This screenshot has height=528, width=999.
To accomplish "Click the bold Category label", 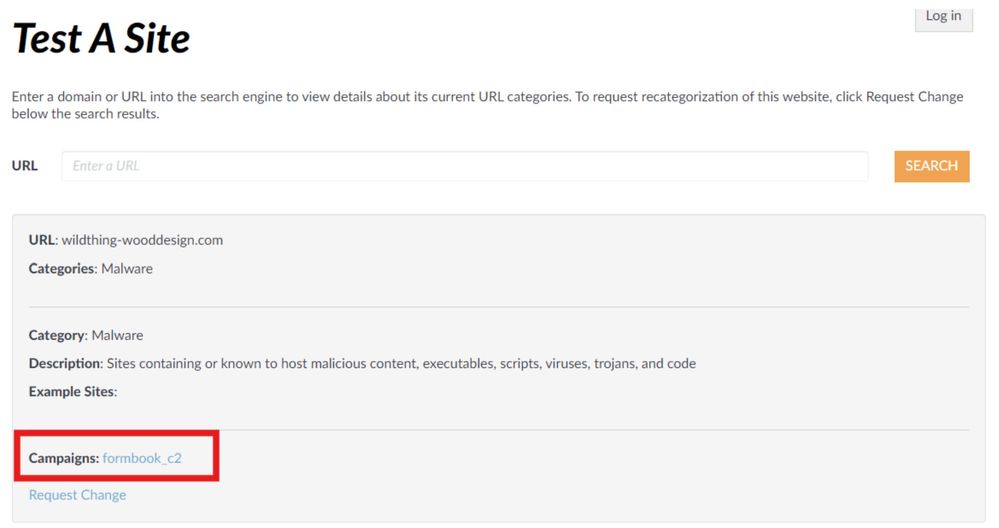I will [57, 335].
